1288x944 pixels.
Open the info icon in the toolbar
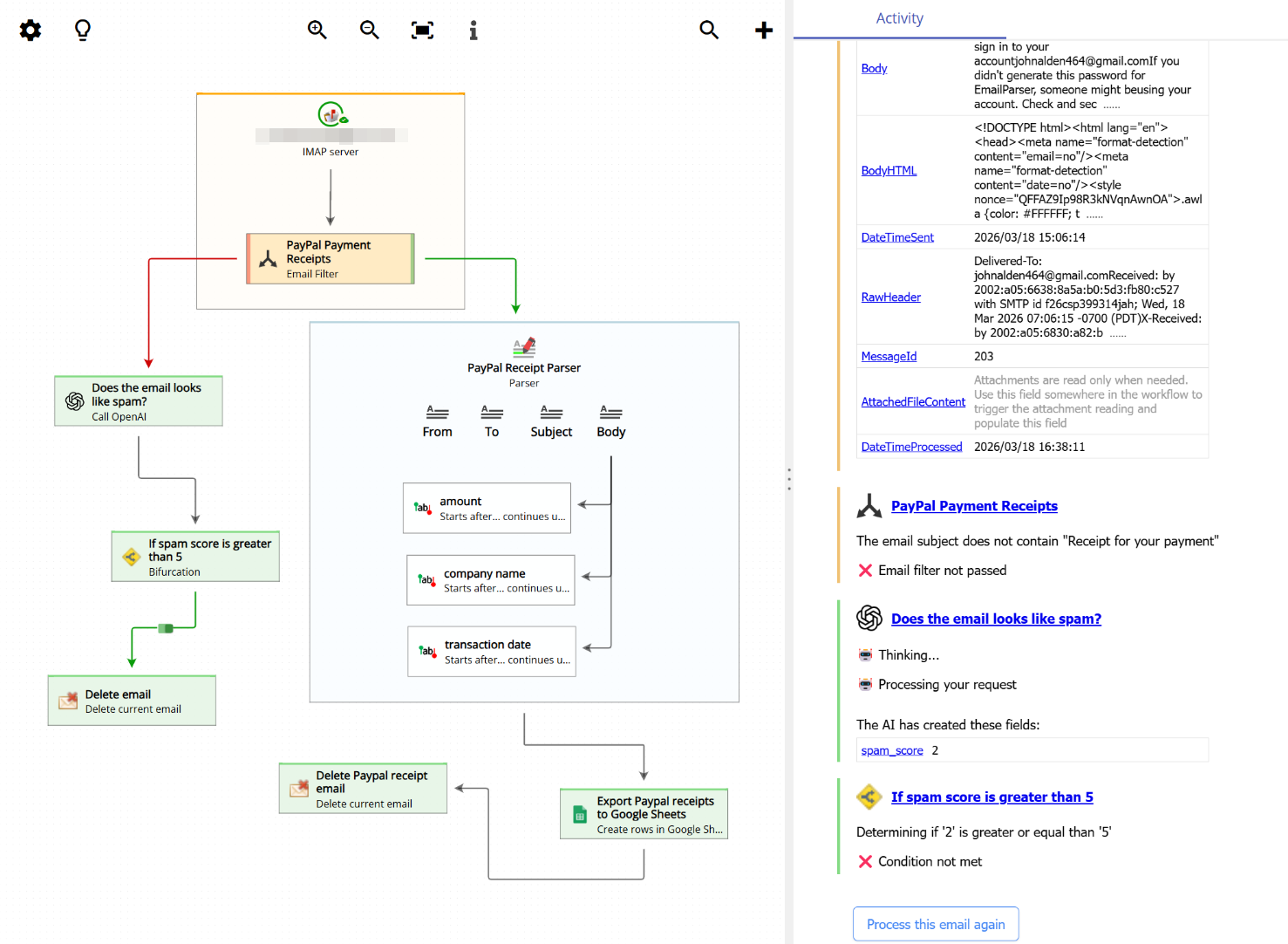click(x=474, y=30)
